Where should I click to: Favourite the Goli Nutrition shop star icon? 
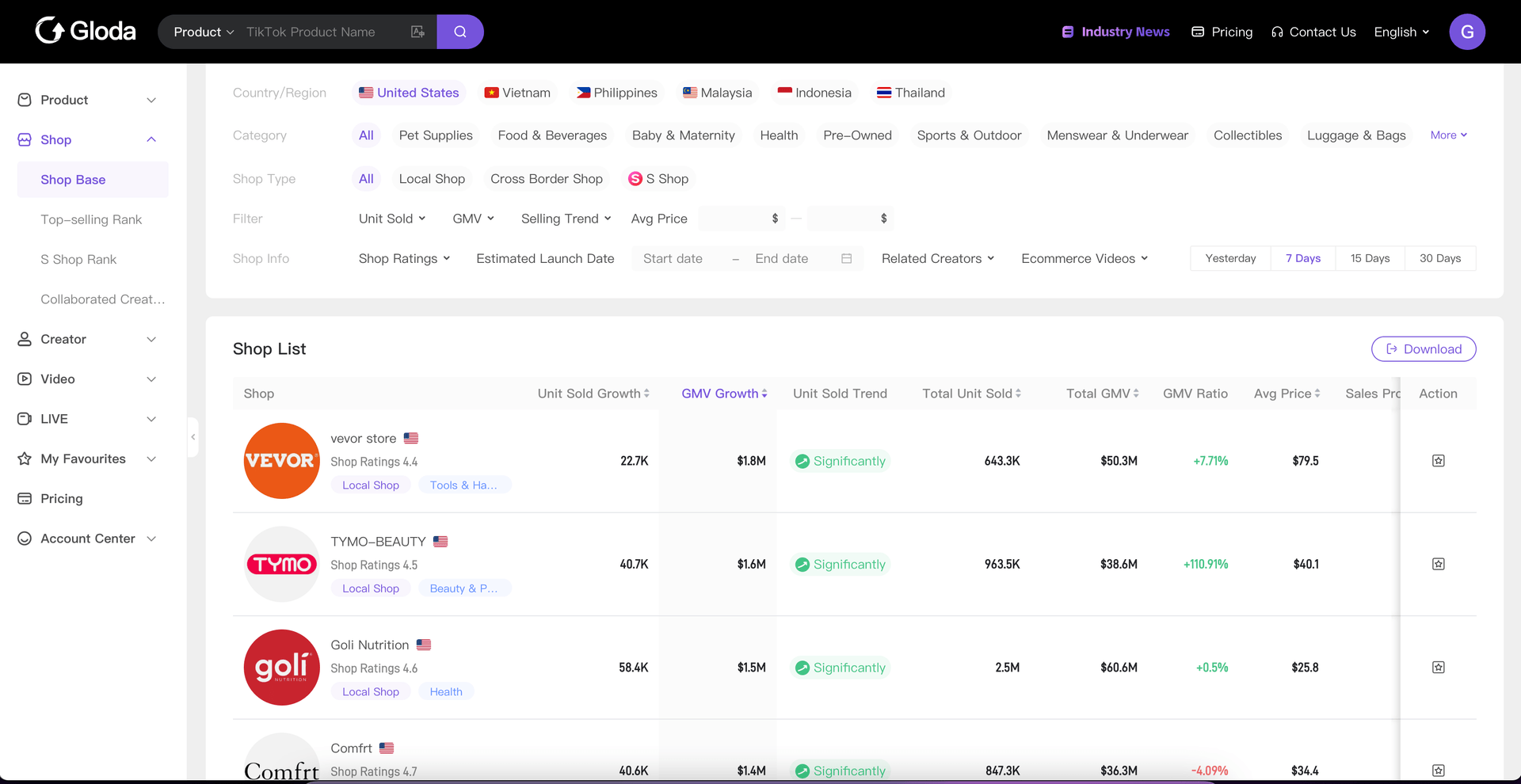[x=1438, y=668]
